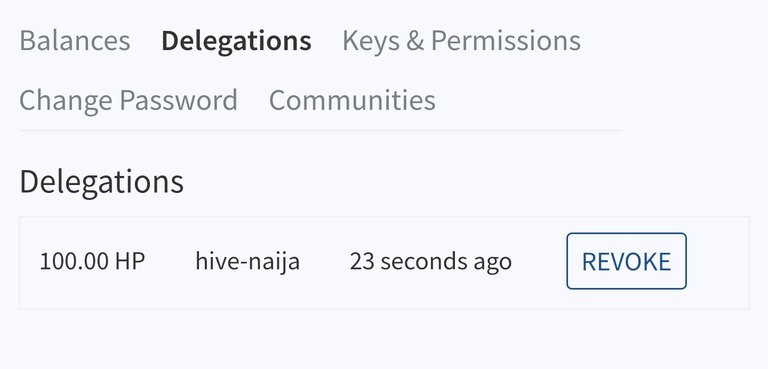View wallet Balances section
The height and width of the screenshot is (369, 768).
(75, 41)
